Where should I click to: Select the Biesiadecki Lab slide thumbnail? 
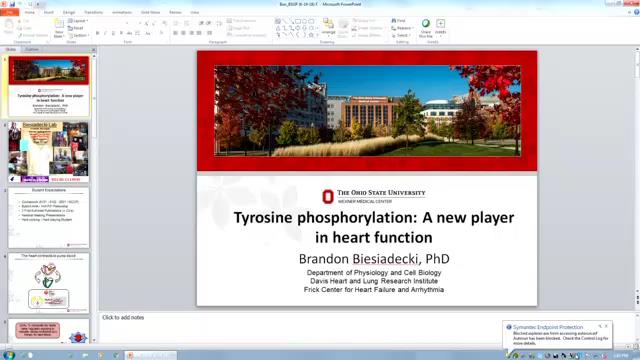(49, 151)
